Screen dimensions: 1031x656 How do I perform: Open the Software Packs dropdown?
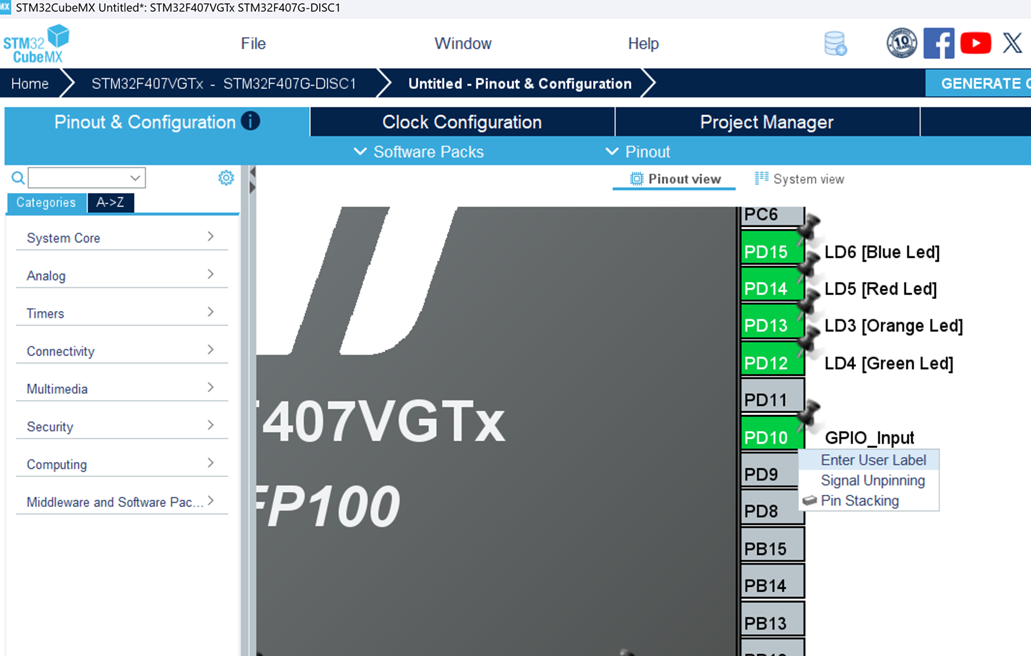(x=419, y=152)
